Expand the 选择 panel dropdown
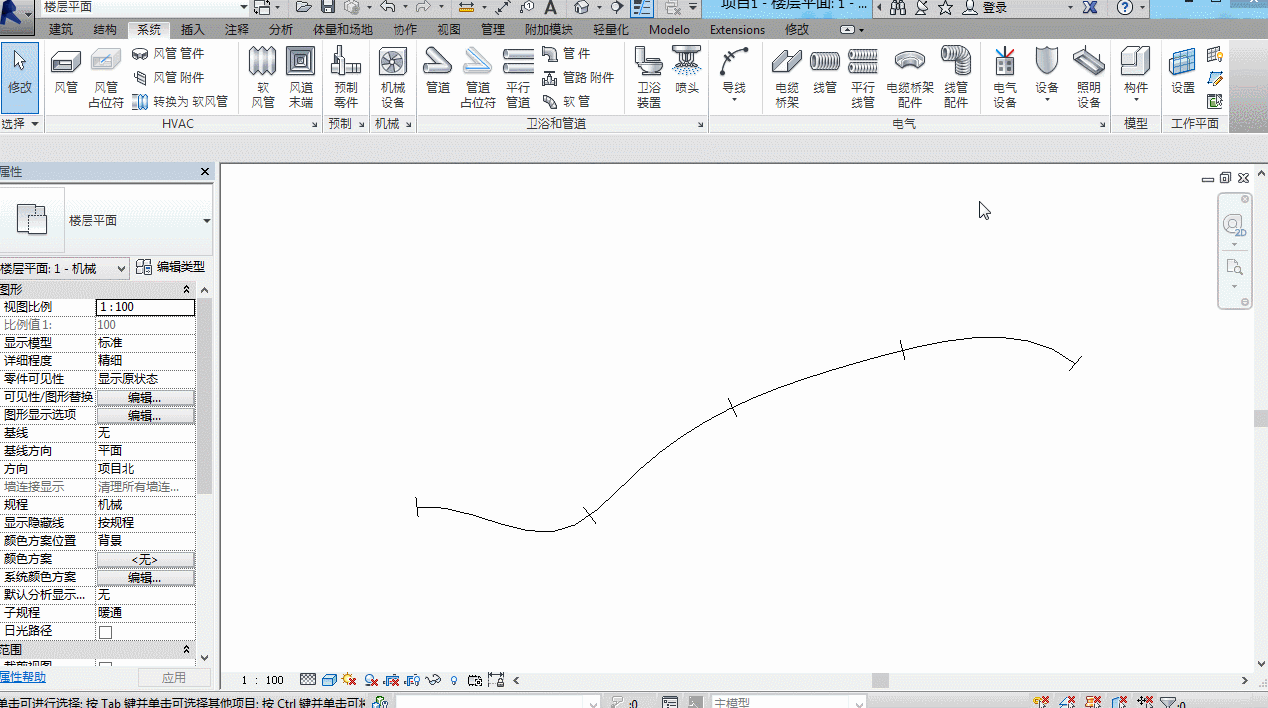The height and width of the screenshot is (708, 1268). pos(21,124)
